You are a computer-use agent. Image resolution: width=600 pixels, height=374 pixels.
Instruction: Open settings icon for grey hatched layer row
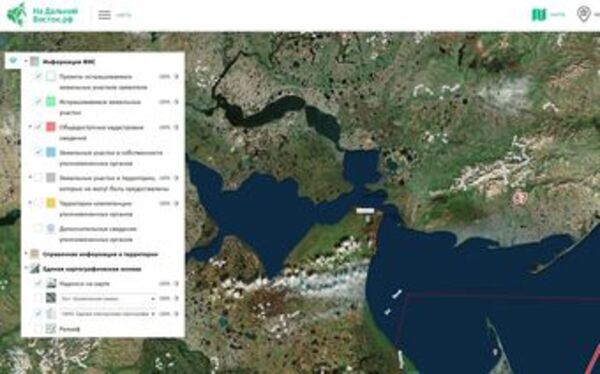pyautogui.click(x=176, y=178)
